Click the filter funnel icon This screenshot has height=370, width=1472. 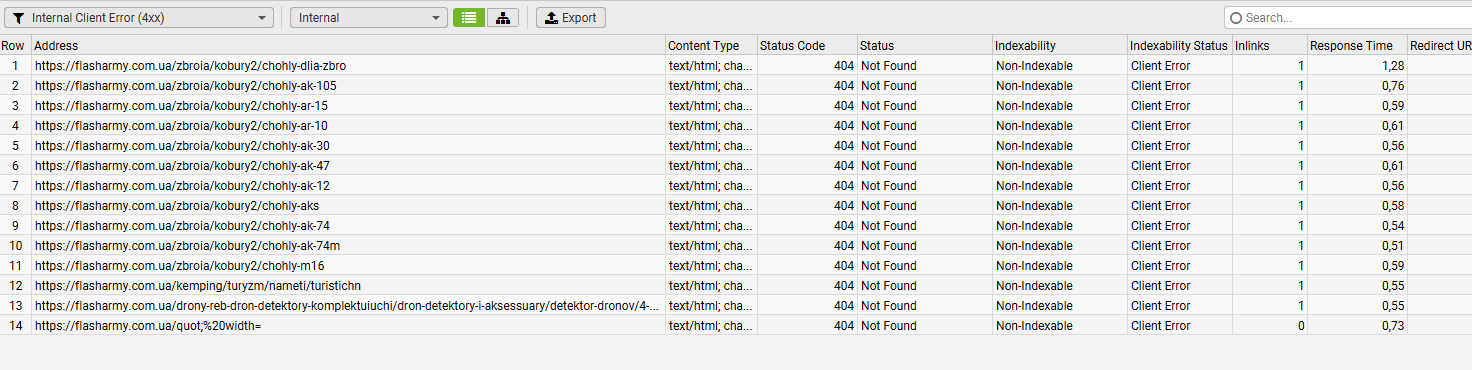pyautogui.click(x=18, y=18)
